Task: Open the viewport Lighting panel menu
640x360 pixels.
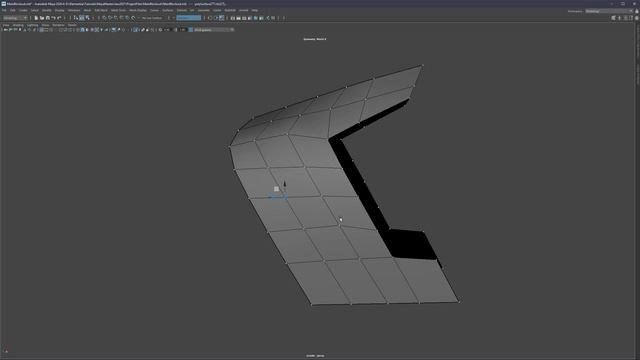Action: [x=32, y=25]
